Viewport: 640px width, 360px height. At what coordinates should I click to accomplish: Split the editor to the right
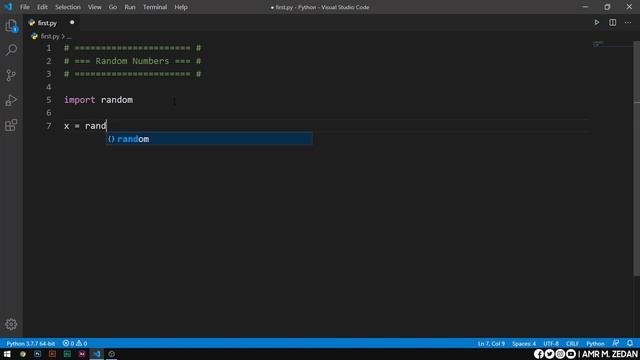tap(612, 22)
